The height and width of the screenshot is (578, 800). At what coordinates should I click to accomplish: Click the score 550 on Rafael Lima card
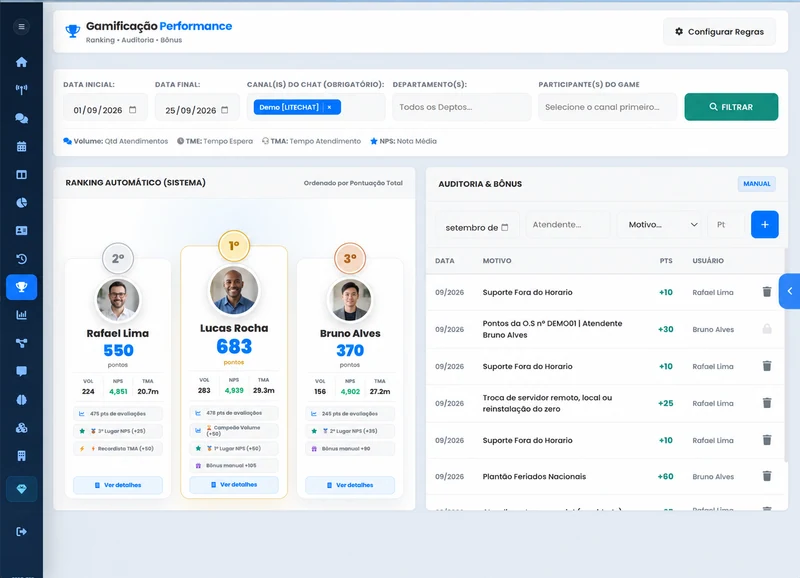pyautogui.click(x=118, y=350)
